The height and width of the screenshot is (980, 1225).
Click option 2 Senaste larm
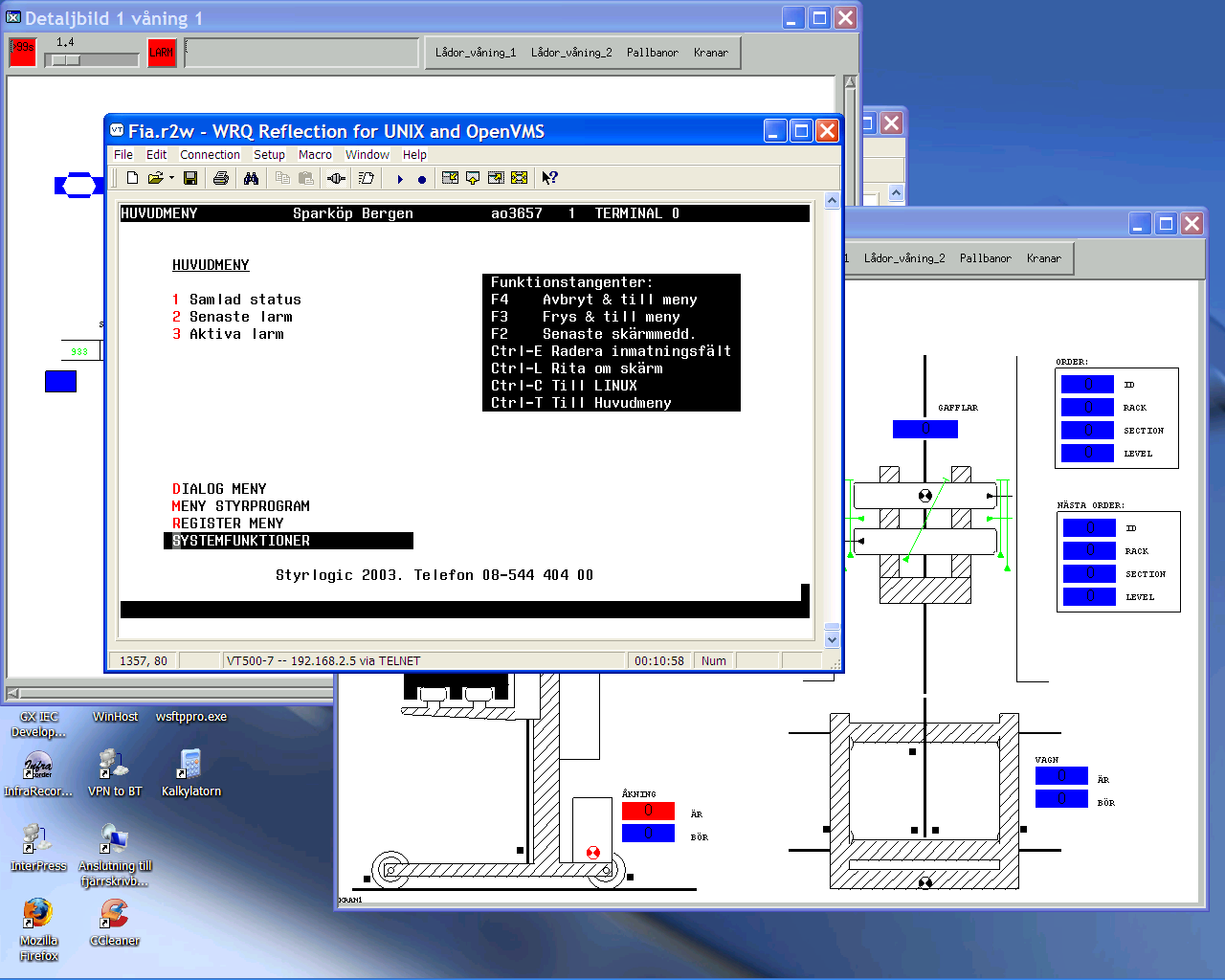[233, 317]
